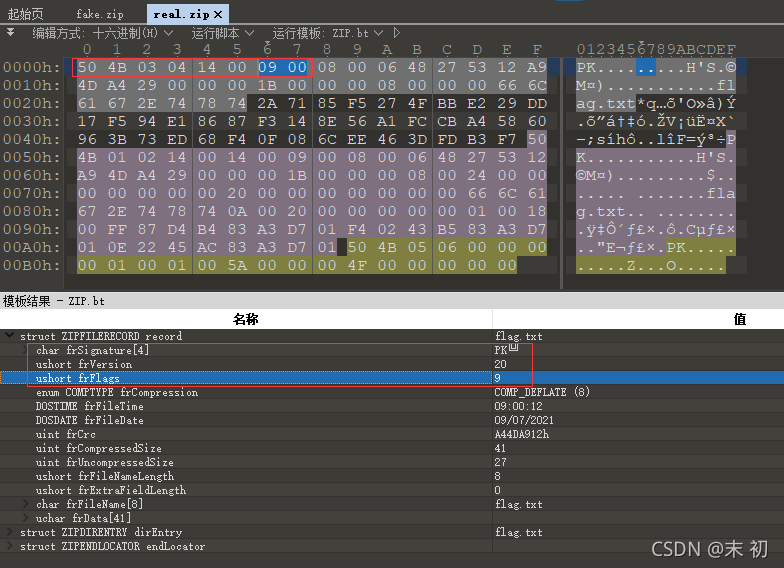Image resolution: width=784 pixels, height=568 pixels.
Task: Click value COMP_DEFLATE (8)
Action: pos(542,392)
